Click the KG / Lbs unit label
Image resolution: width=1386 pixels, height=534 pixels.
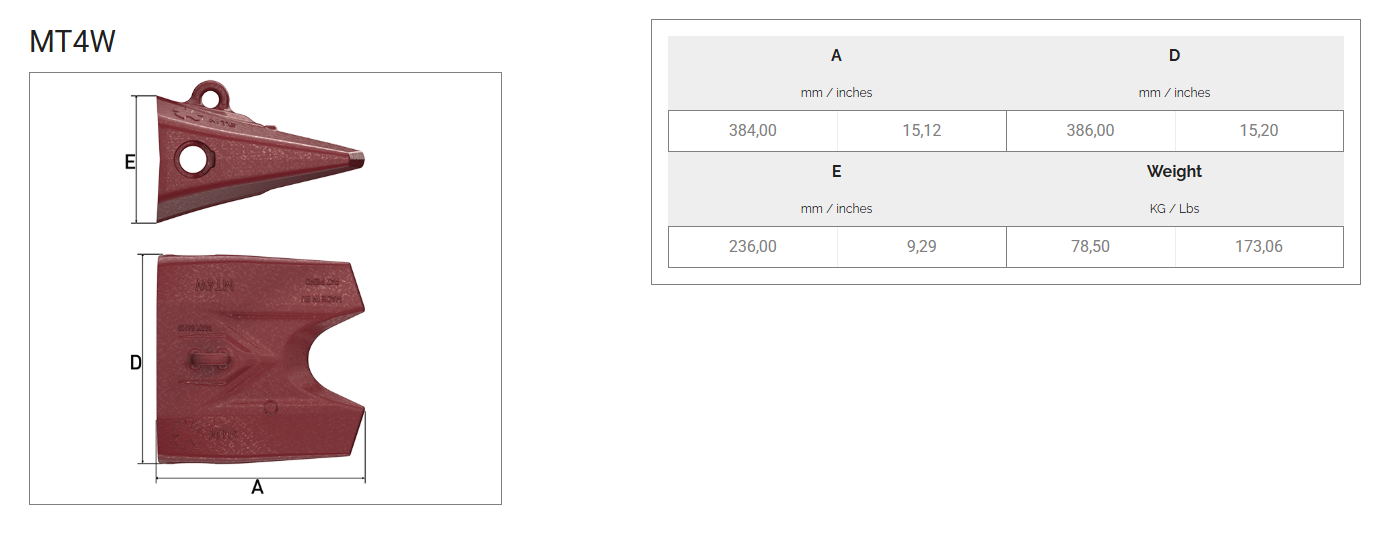pyautogui.click(x=1174, y=209)
